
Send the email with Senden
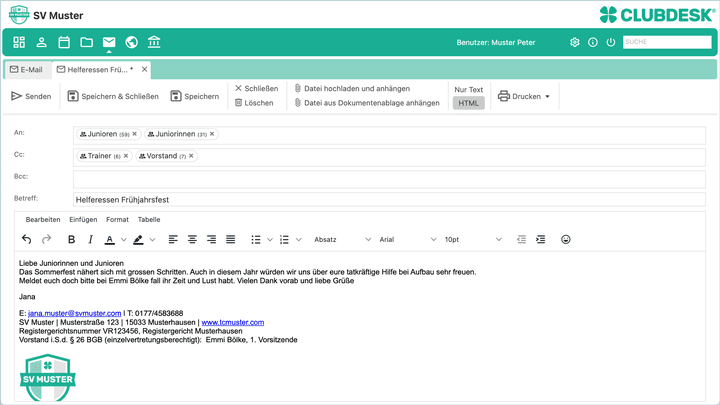[x=31, y=96]
